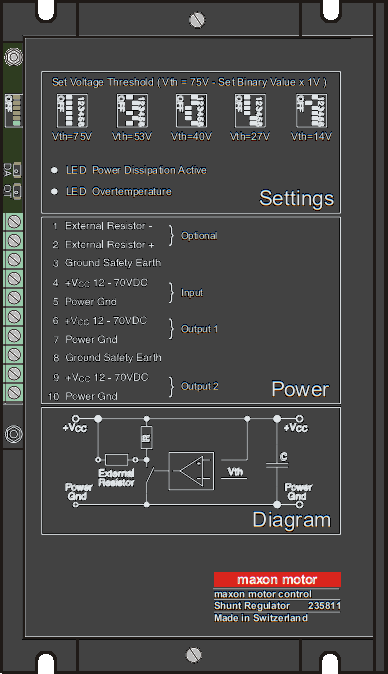This screenshot has width=388, height=674.
Task: Click the round bolt below the terminal block
Action: [13, 434]
